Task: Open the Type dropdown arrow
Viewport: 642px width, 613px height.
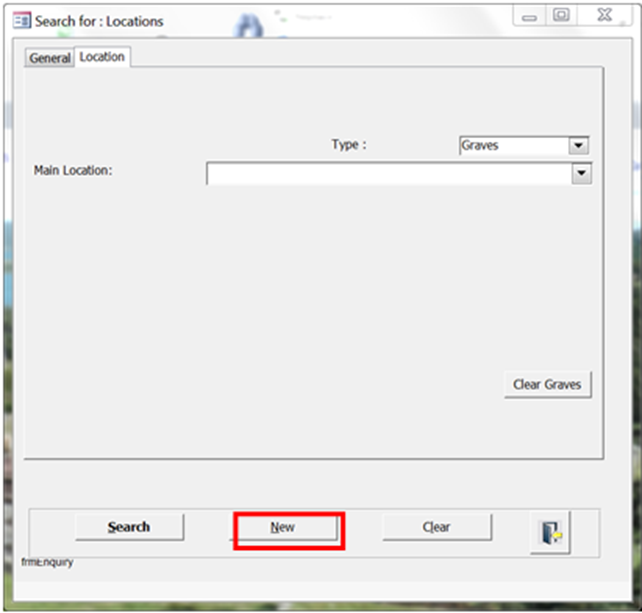Action: (x=578, y=145)
